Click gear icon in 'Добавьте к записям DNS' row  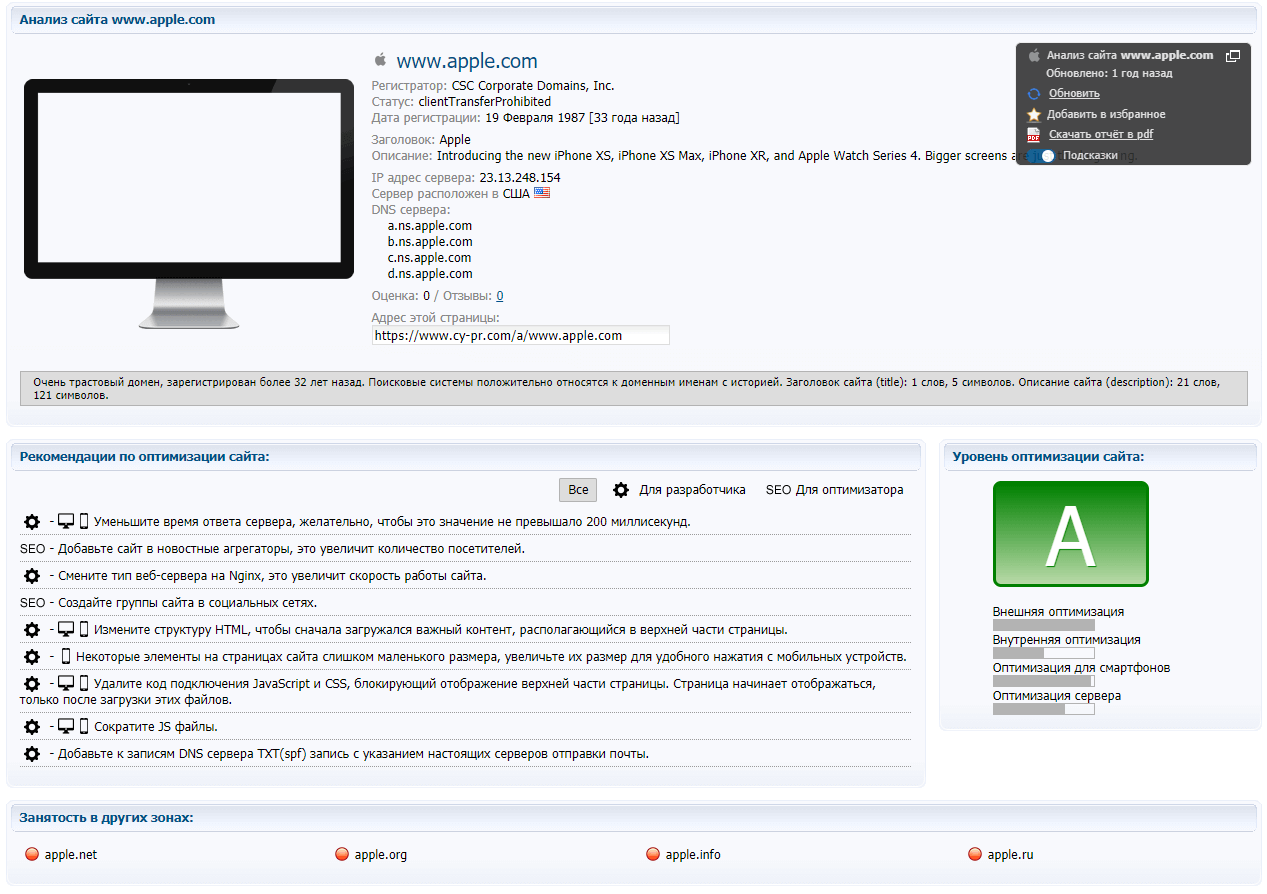[x=32, y=754]
